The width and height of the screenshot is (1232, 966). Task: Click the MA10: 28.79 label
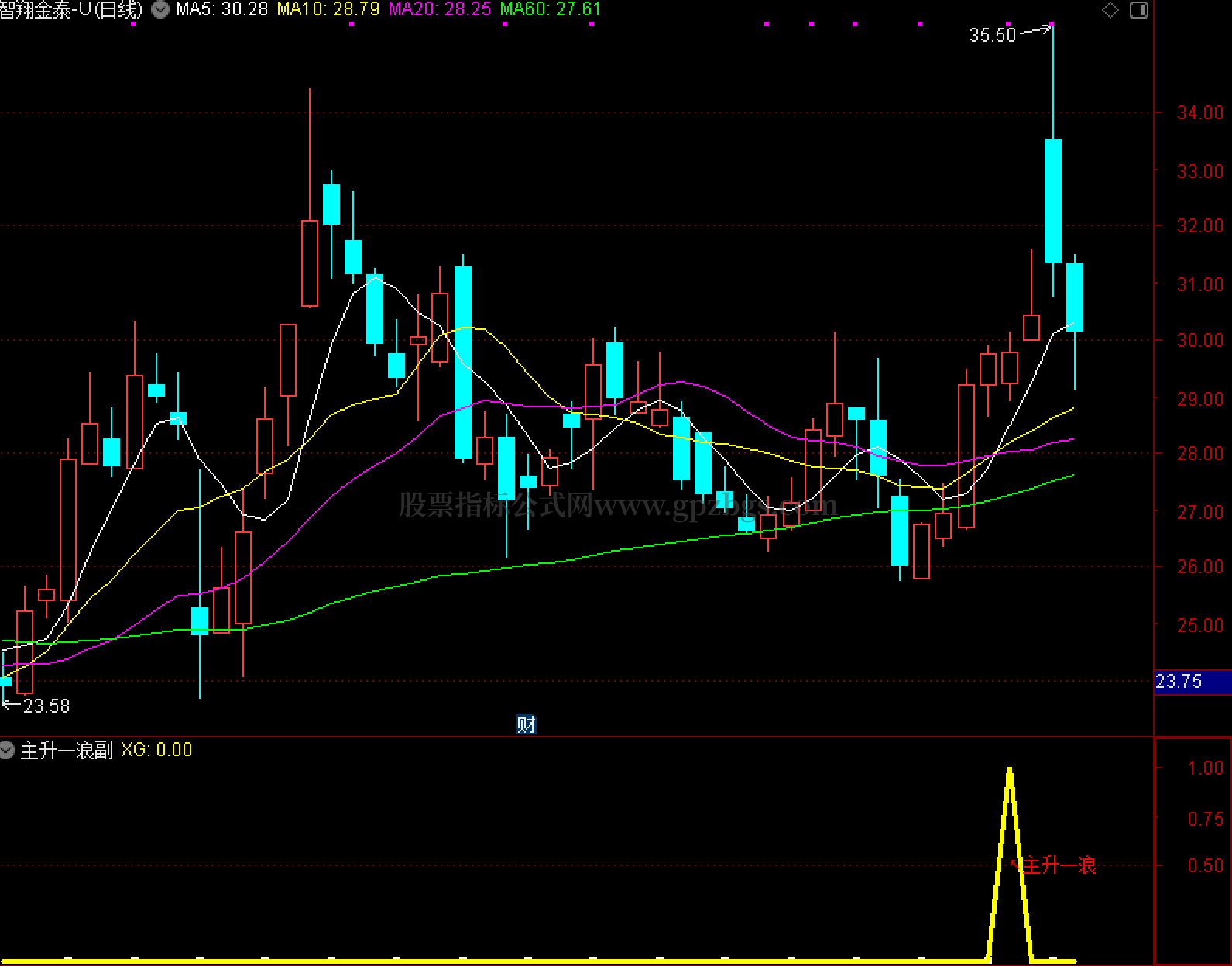tap(328, 9)
